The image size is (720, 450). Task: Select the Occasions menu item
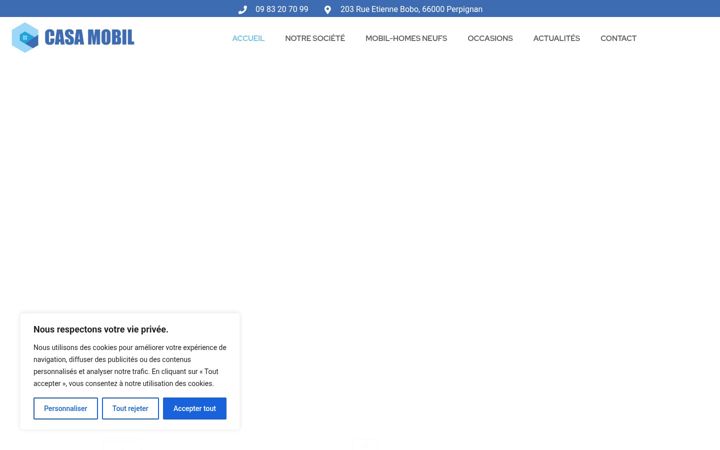coord(490,38)
